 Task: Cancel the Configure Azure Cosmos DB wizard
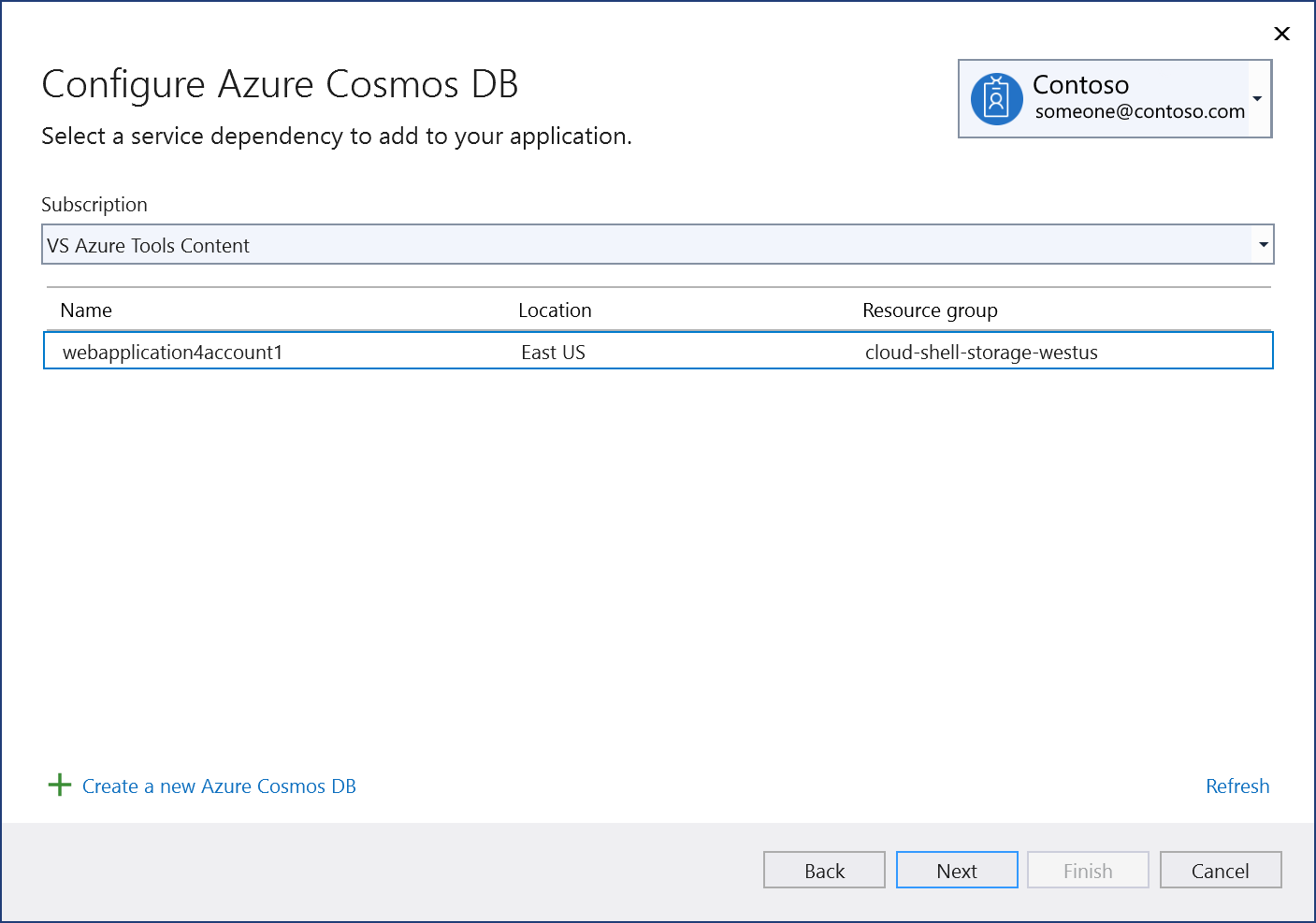1220,870
